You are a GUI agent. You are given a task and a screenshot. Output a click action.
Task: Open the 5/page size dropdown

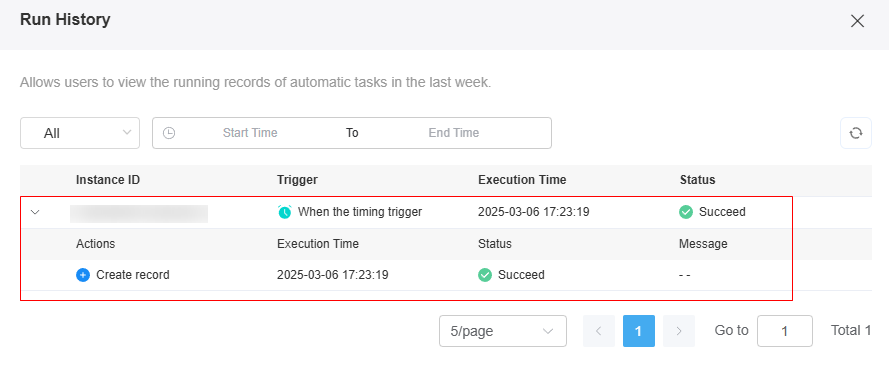point(503,331)
